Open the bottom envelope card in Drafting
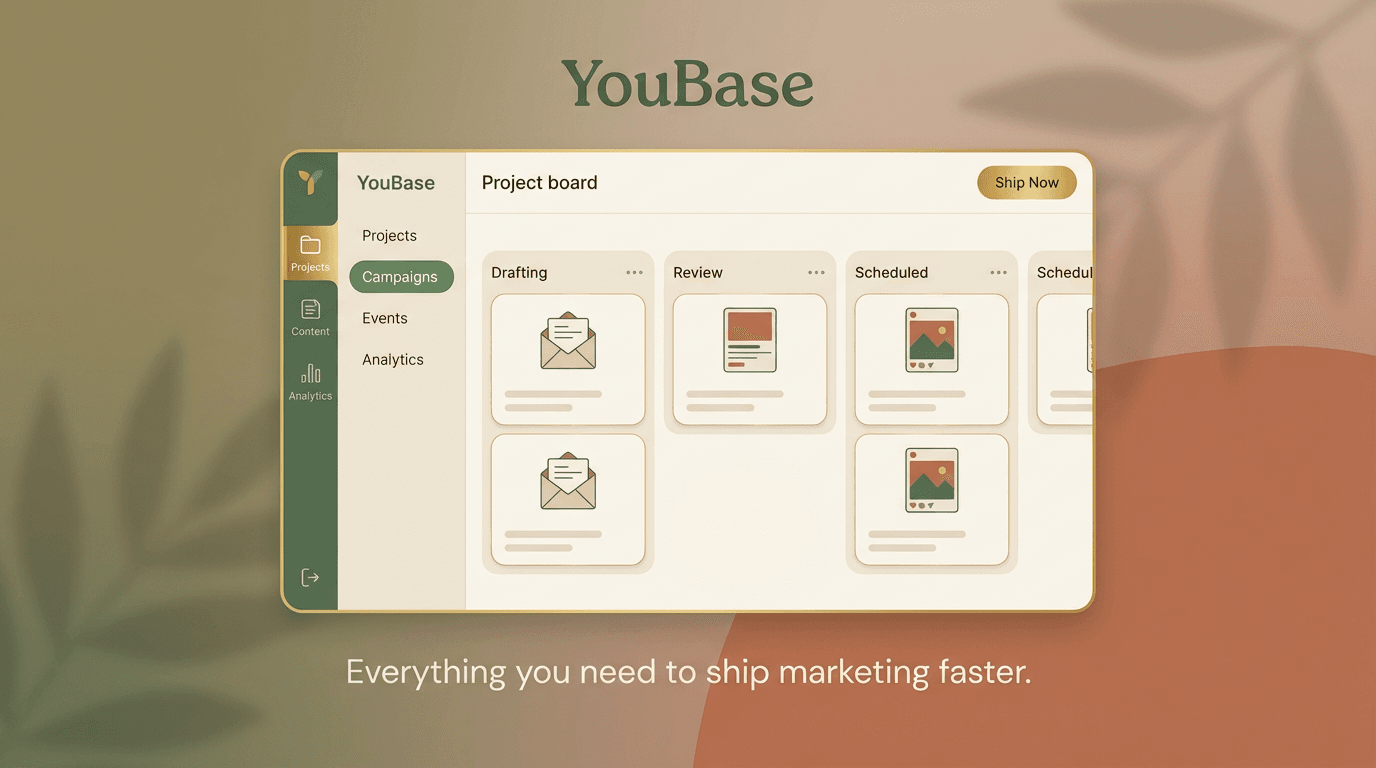1376x768 pixels. click(x=568, y=499)
